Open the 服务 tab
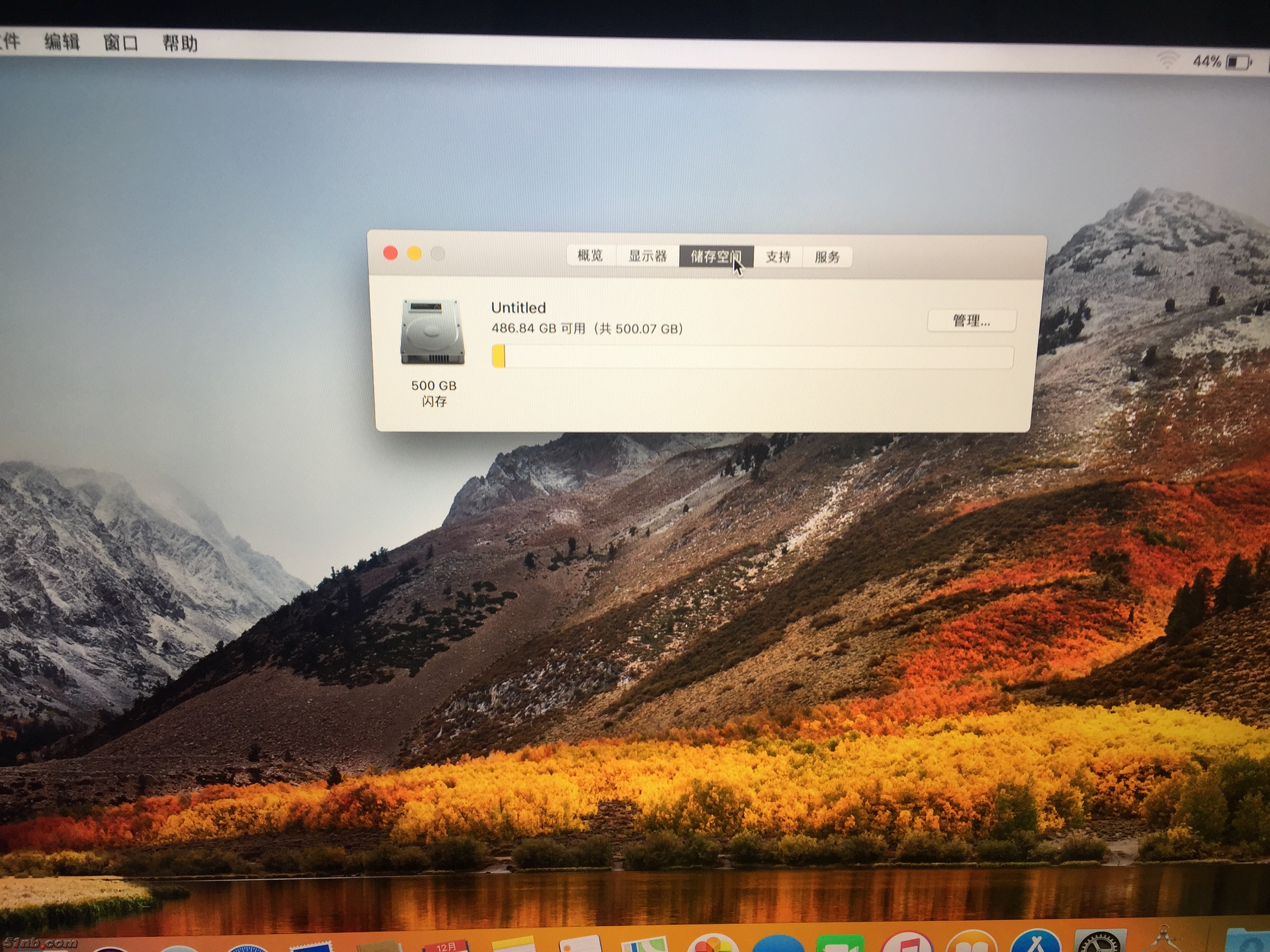Screen dimensions: 1270x952 tap(827, 257)
